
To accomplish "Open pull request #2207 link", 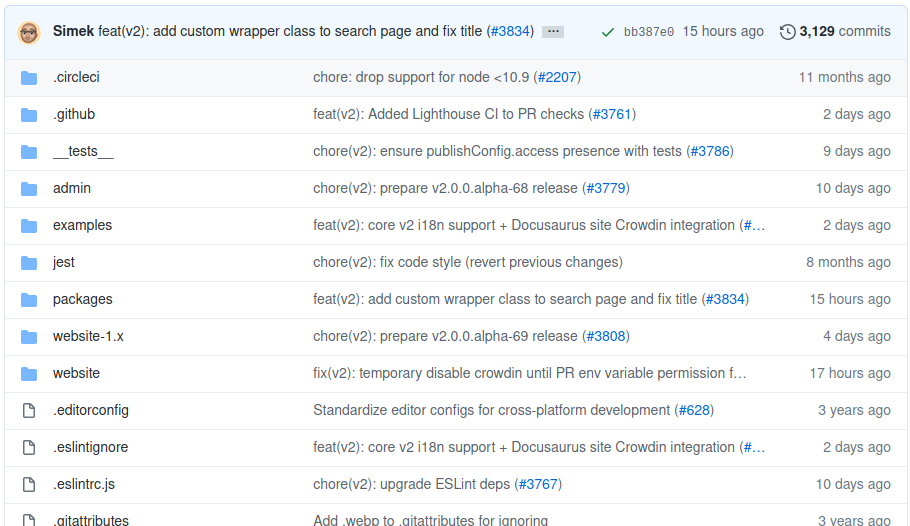I will click(558, 77).
